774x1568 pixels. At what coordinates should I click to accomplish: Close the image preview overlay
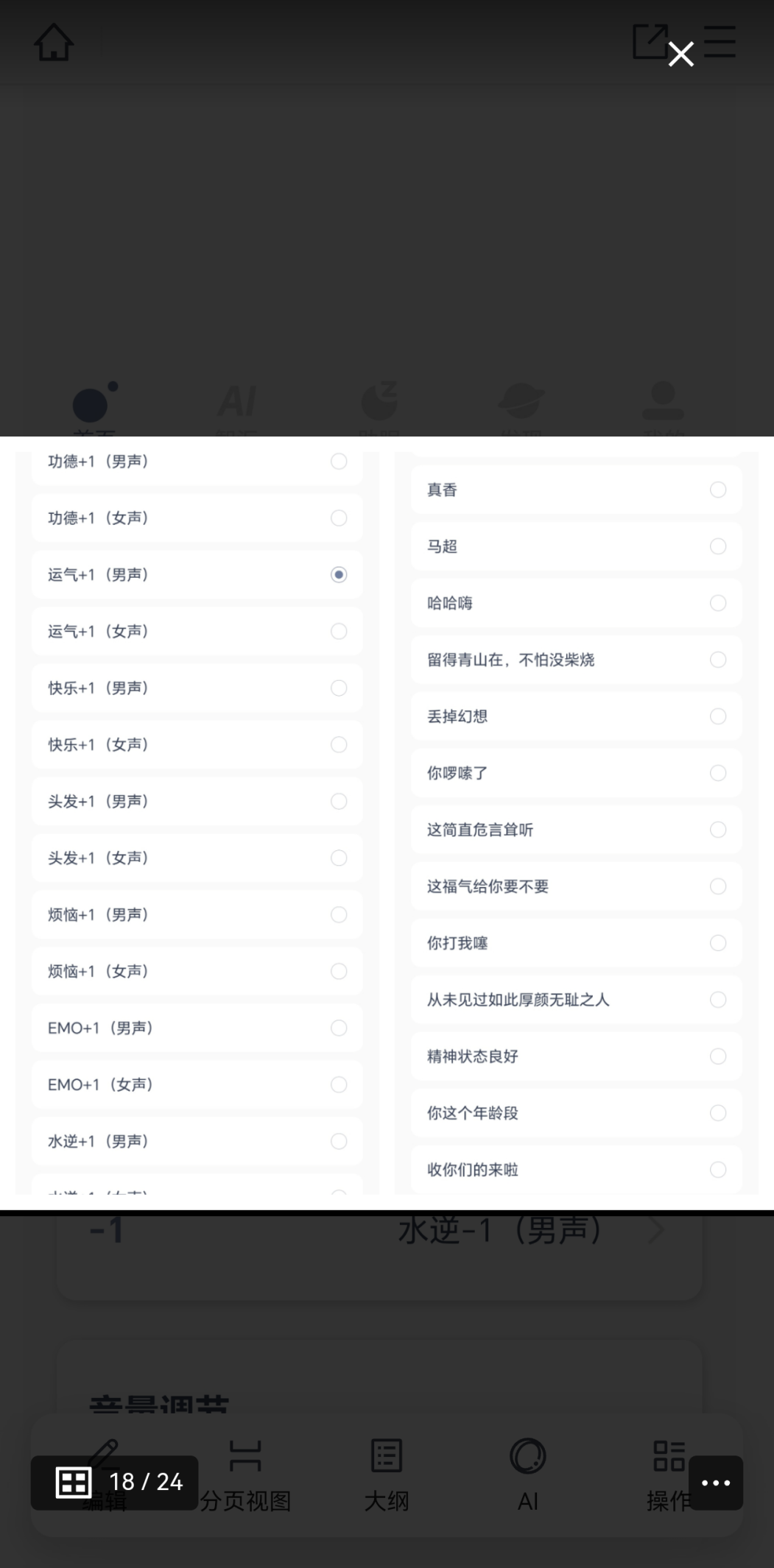(680, 54)
